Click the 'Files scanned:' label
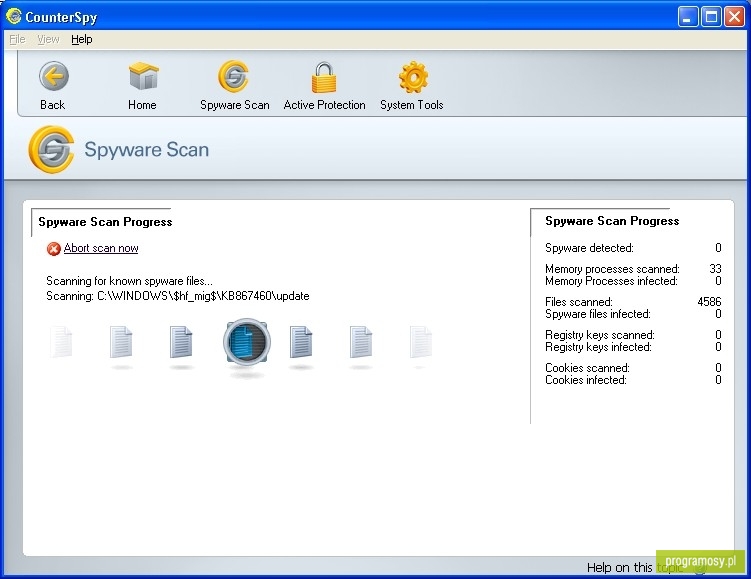The image size is (751, 579). tap(579, 302)
